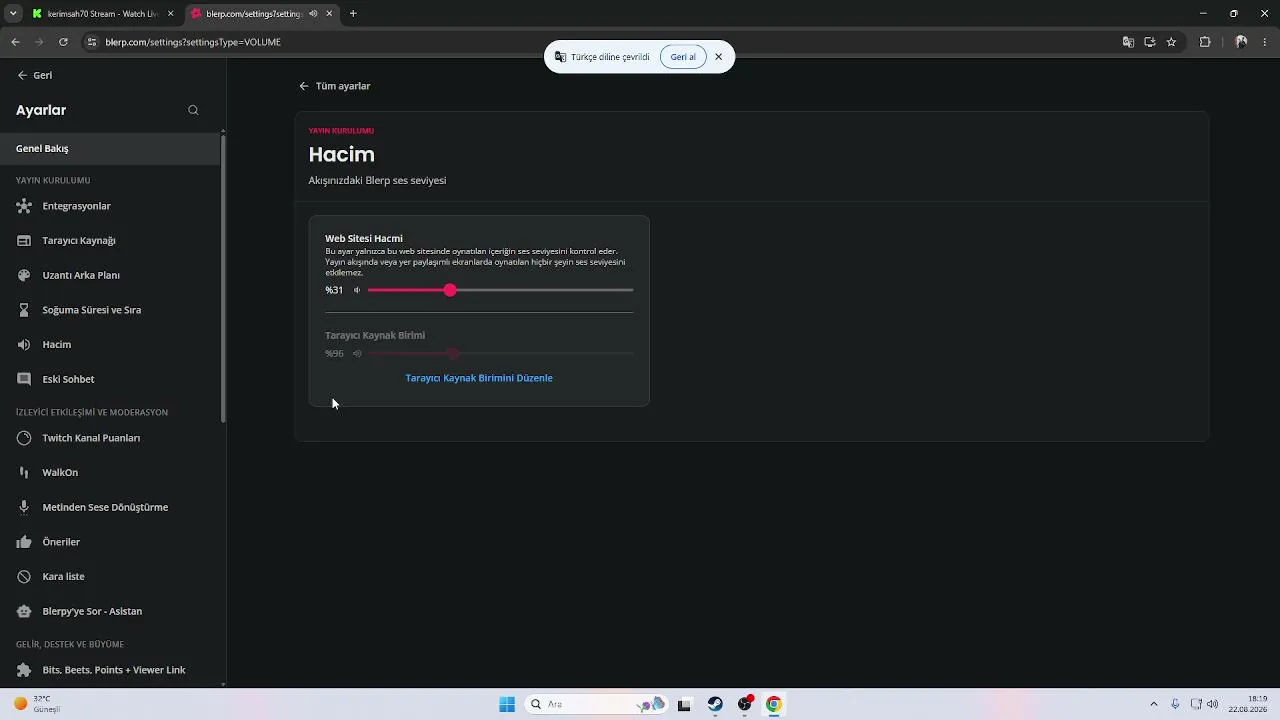Click the Tarayıcı Kaynağı sidebar icon
This screenshot has height=720, width=1280.
point(24,241)
